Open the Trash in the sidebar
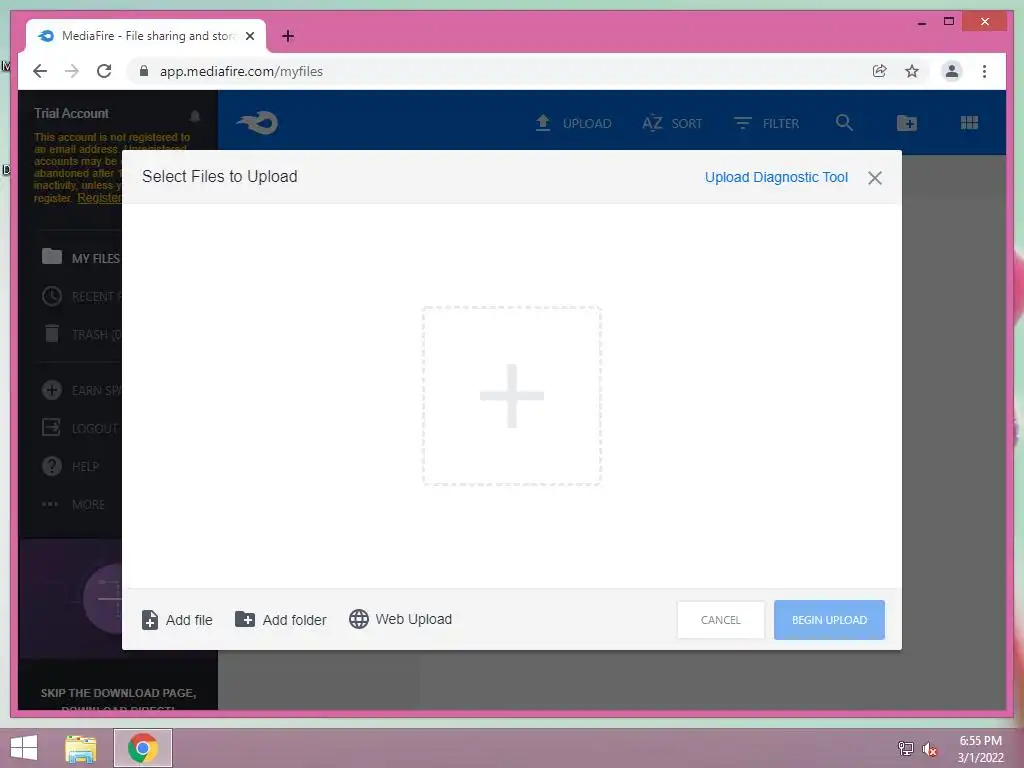 [x=81, y=334]
